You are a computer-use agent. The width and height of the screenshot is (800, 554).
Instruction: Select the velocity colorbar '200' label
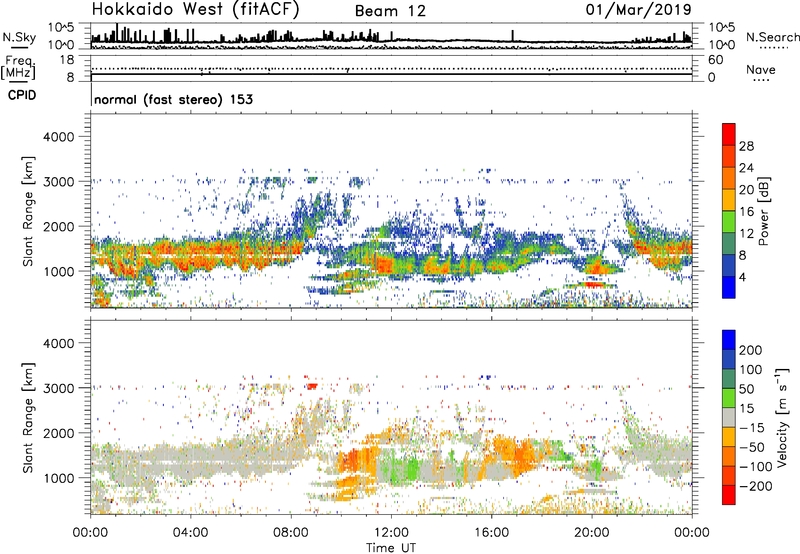[751, 350]
